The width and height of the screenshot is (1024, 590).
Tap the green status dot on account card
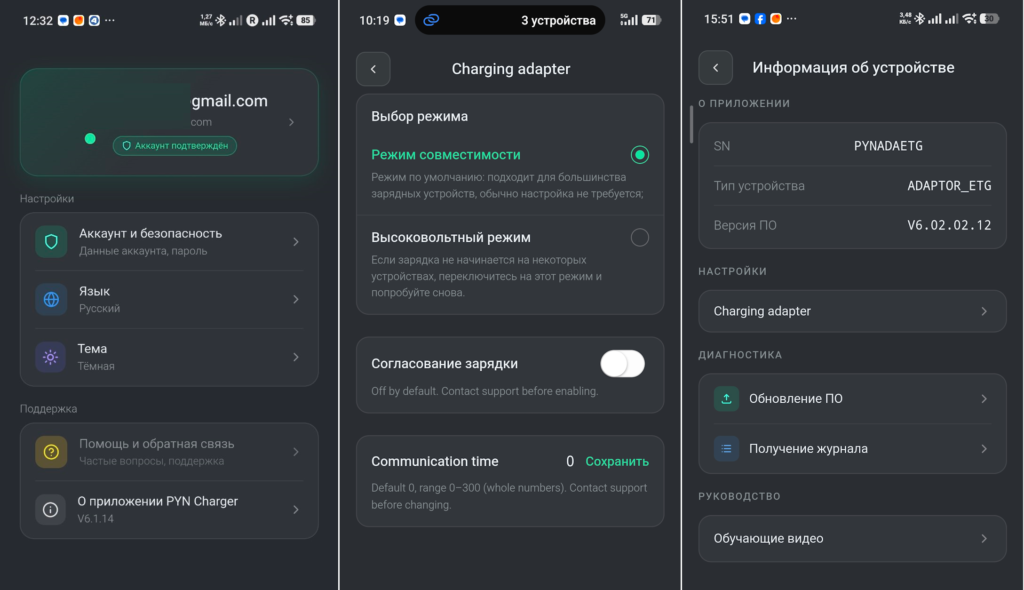tap(90, 139)
